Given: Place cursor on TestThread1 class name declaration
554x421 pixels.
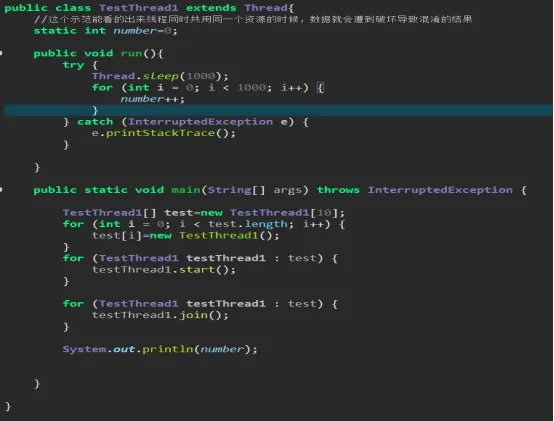Looking at the screenshot, I should tap(138, 8).
